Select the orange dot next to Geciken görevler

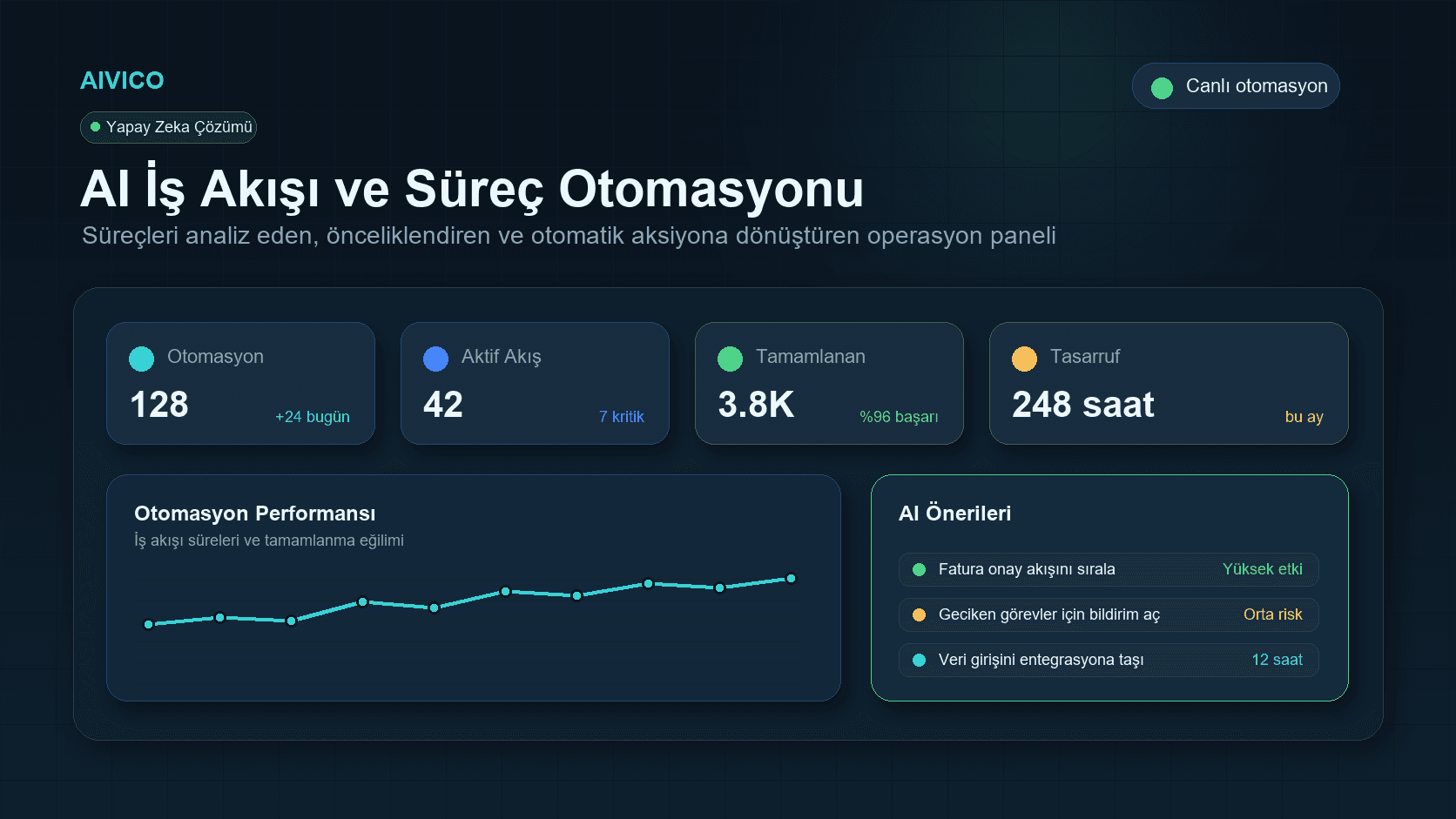[919, 614]
